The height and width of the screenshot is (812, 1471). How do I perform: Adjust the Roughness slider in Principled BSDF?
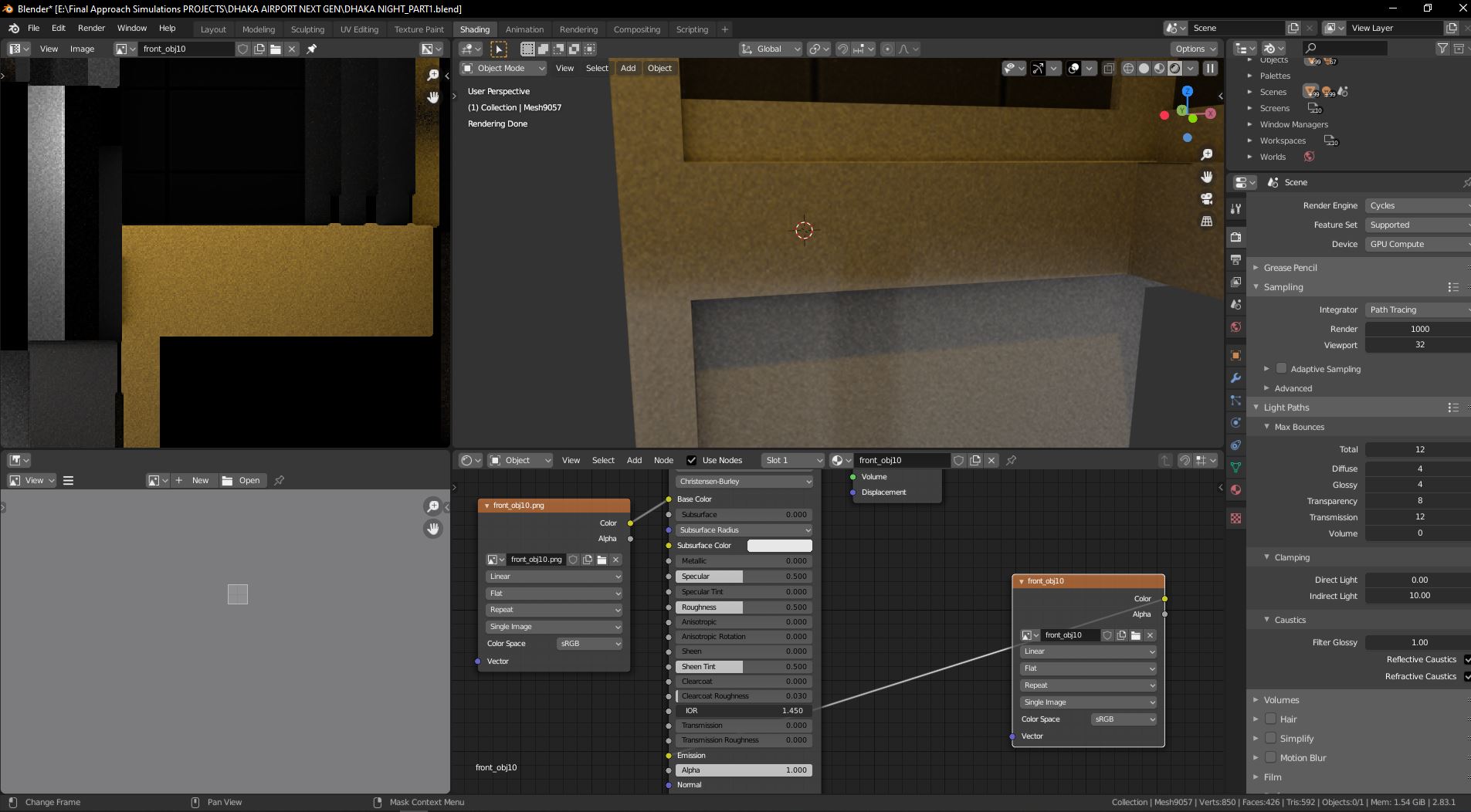coord(744,607)
